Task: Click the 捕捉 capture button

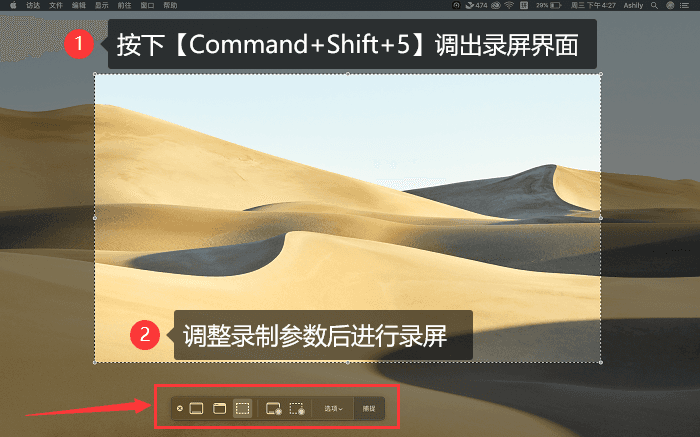Action: coord(369,408)
